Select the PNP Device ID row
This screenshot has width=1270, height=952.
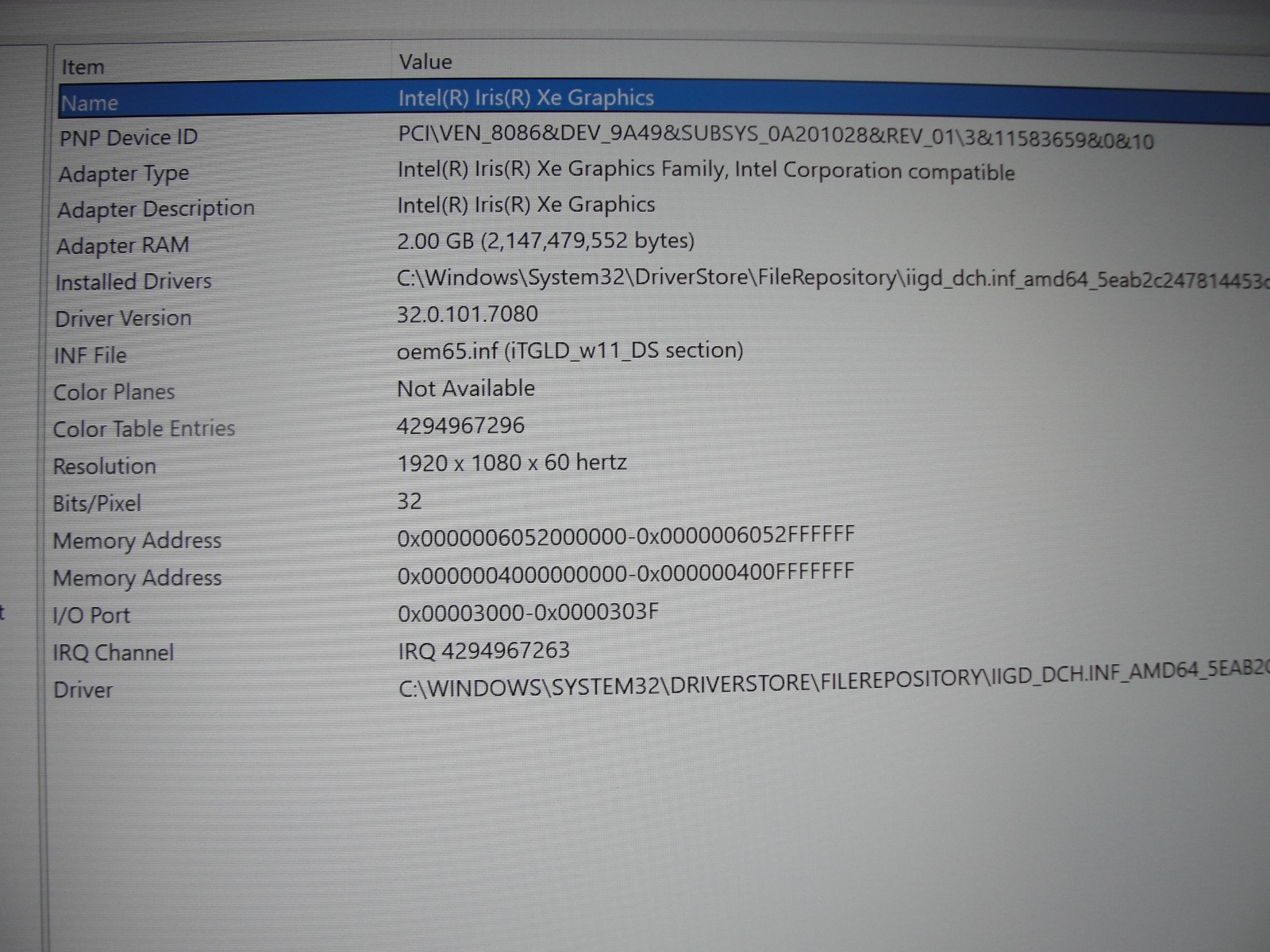(129, 137)
